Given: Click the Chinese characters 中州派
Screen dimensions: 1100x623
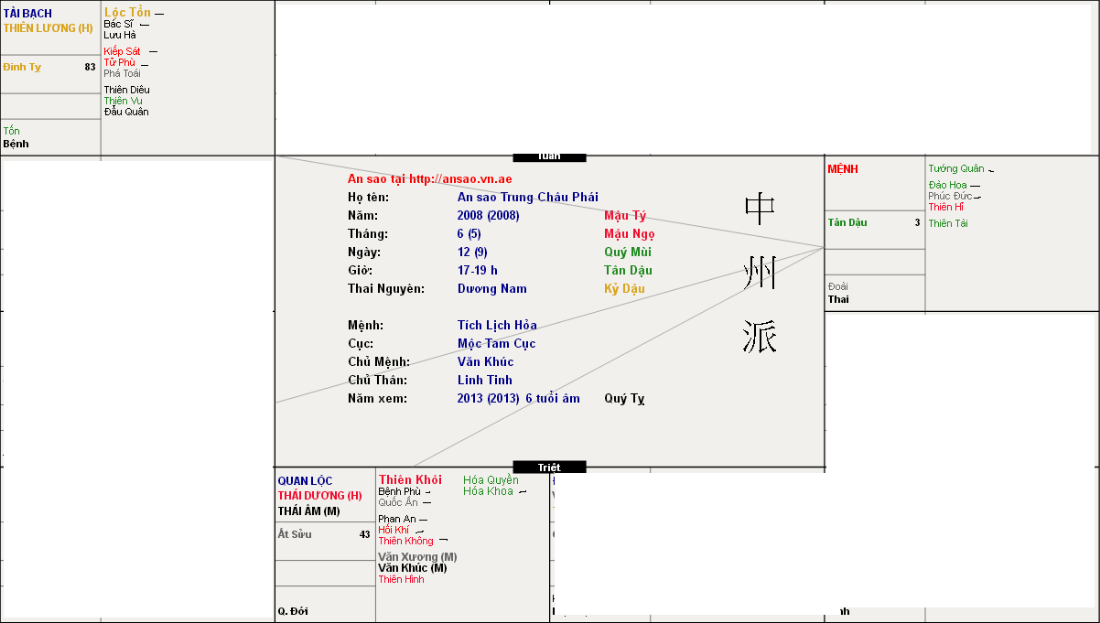Looking at the screenshot, I should 760,273.
